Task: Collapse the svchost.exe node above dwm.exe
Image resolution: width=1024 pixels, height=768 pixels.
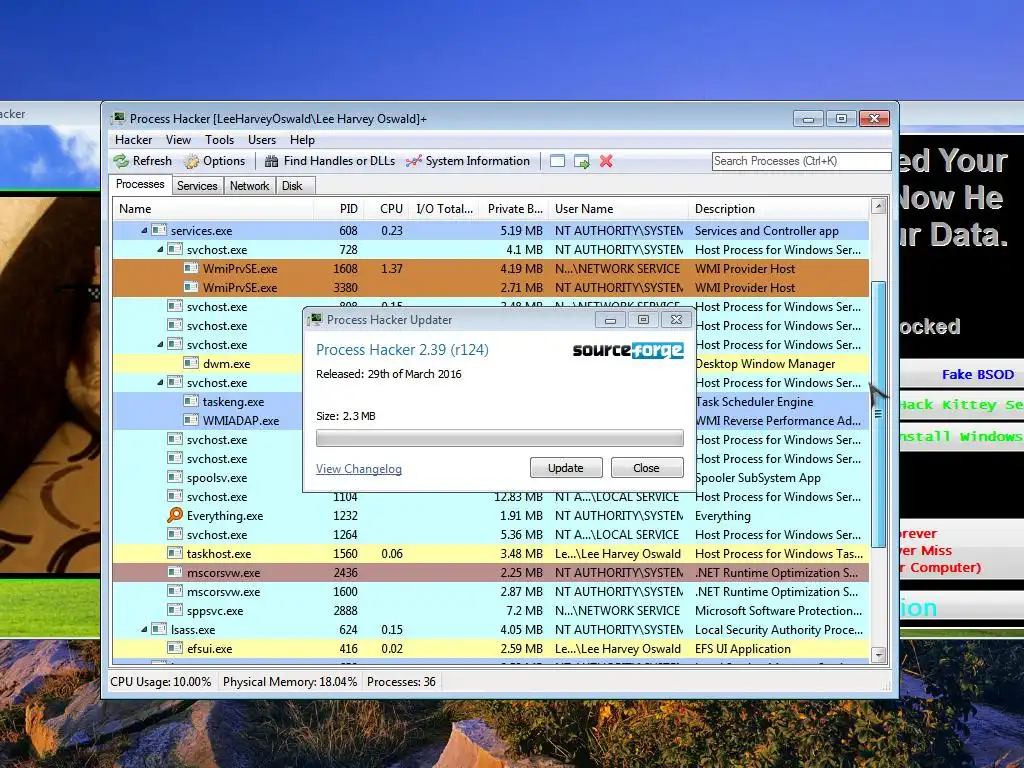Action: click(160, 344)
